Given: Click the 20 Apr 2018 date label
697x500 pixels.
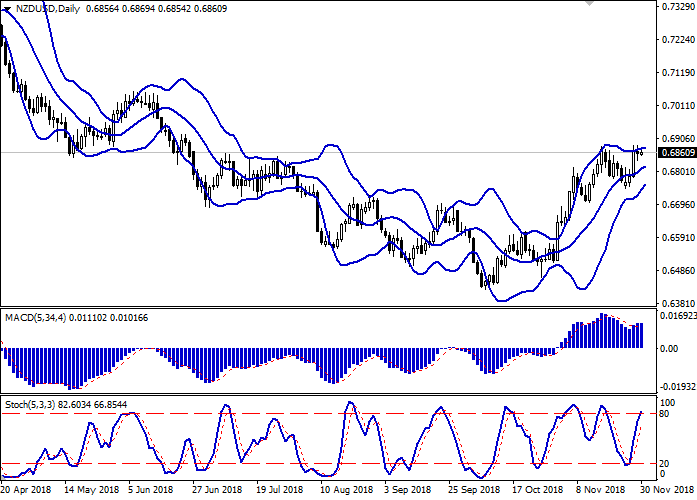Looking at the screenshot, I should pos(26,491).
